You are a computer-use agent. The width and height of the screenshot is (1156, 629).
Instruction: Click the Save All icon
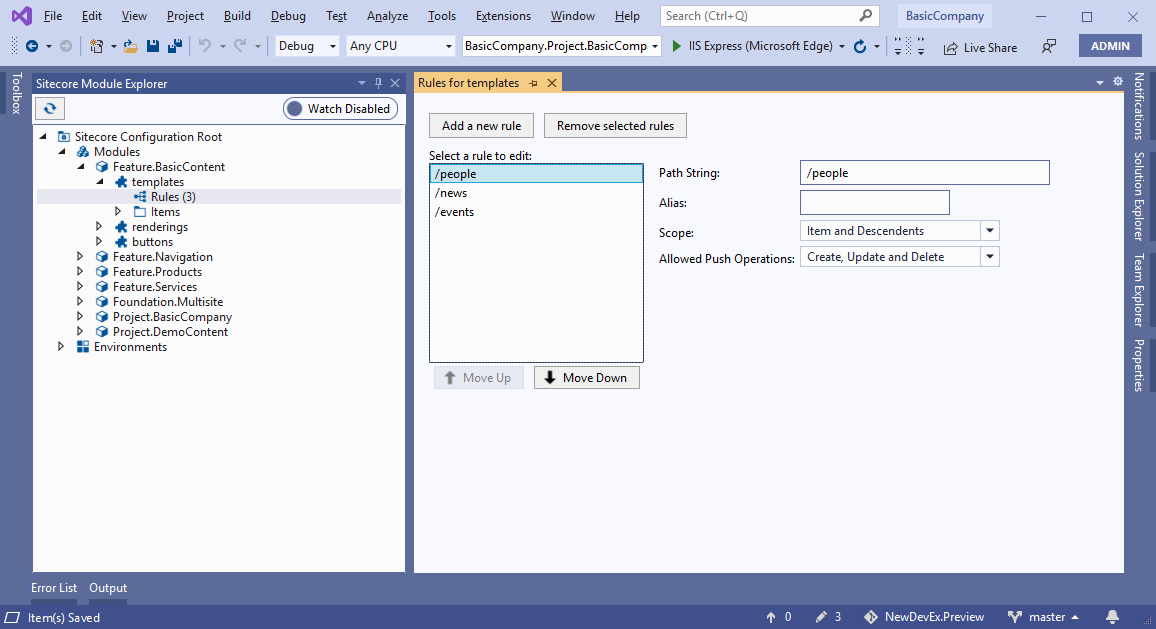coord(175,46)
